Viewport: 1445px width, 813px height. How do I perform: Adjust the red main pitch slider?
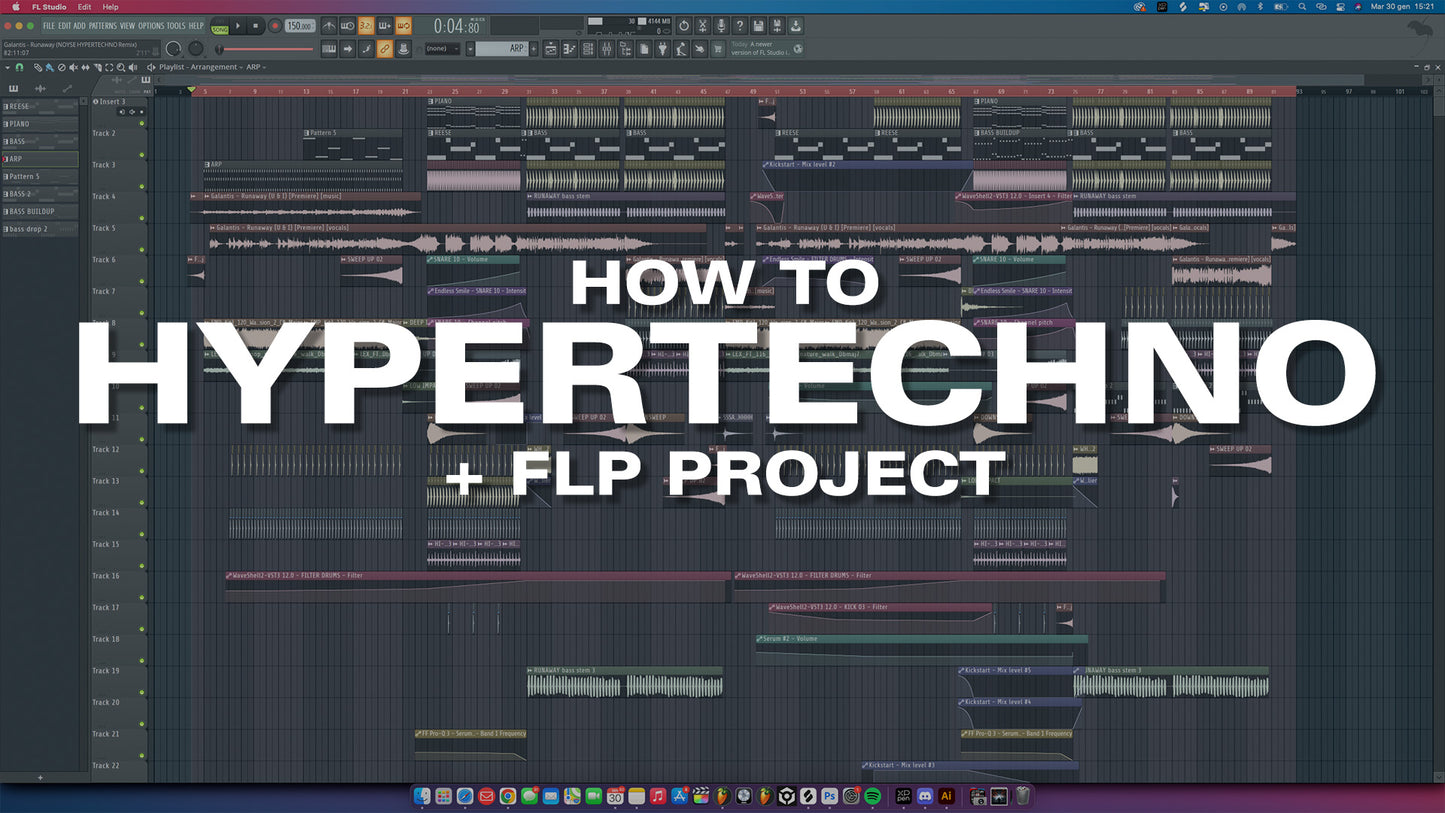pyautogui.click(x=262, y=49)
